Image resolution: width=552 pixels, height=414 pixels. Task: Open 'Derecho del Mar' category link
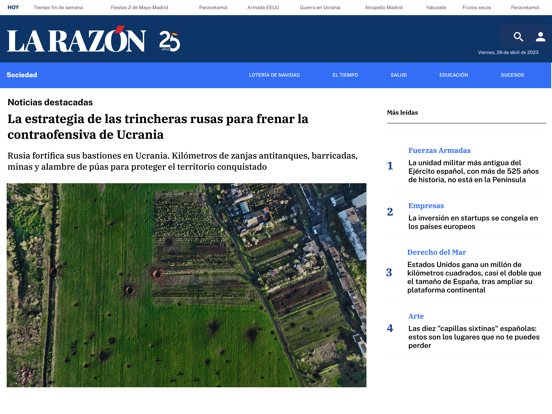click(437, 252)
